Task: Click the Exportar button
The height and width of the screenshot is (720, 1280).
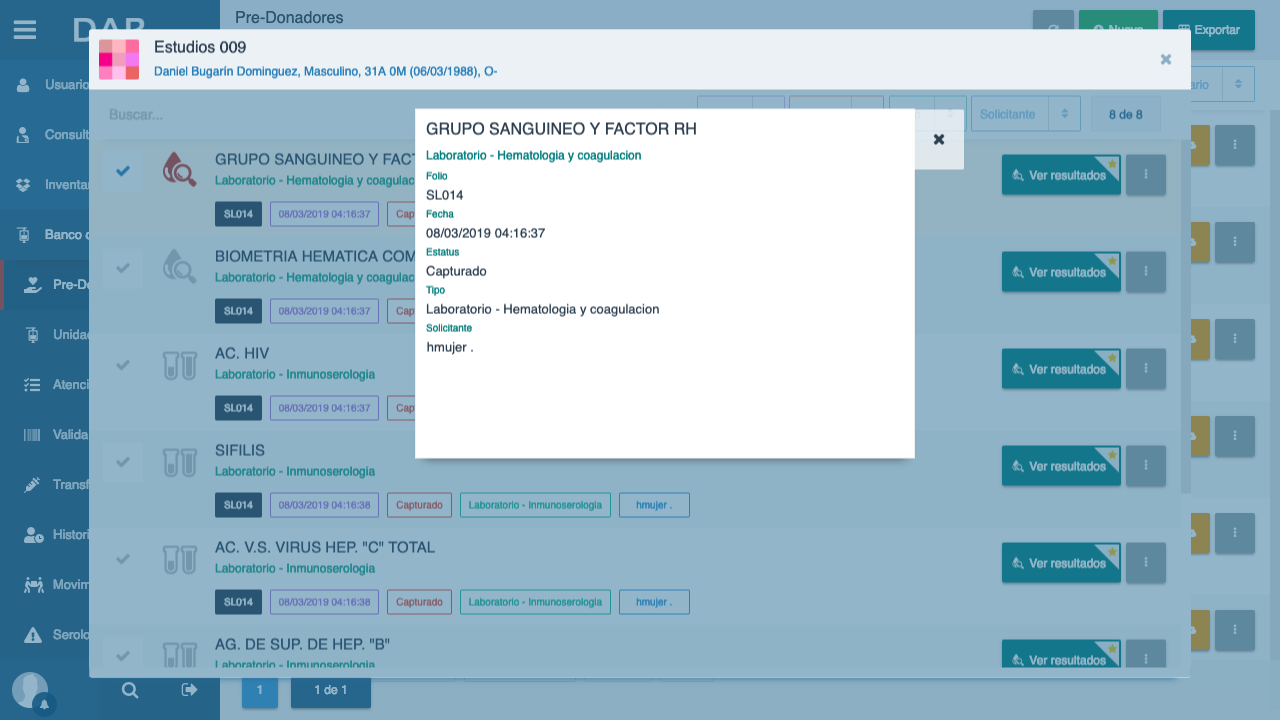Action: click(1209, 30)
